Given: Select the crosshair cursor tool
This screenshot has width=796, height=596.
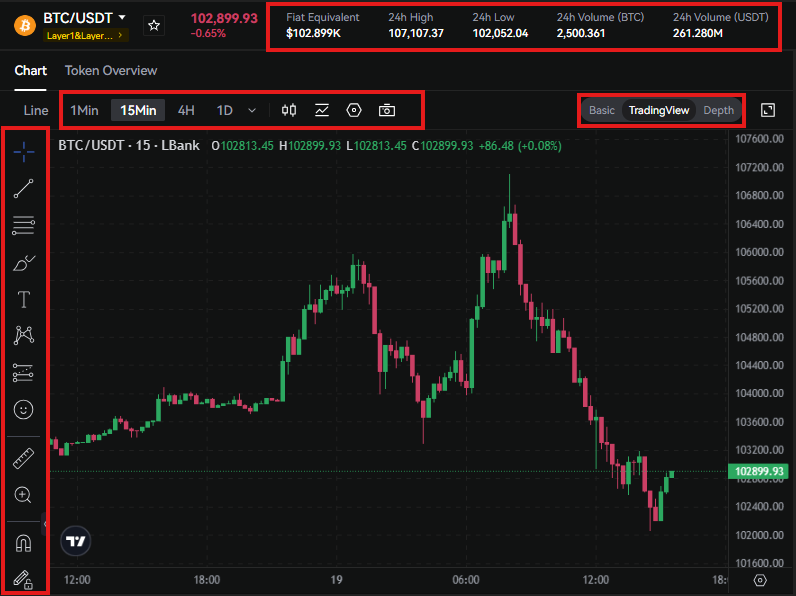Looking at the screenshot, I should [23, 151].
